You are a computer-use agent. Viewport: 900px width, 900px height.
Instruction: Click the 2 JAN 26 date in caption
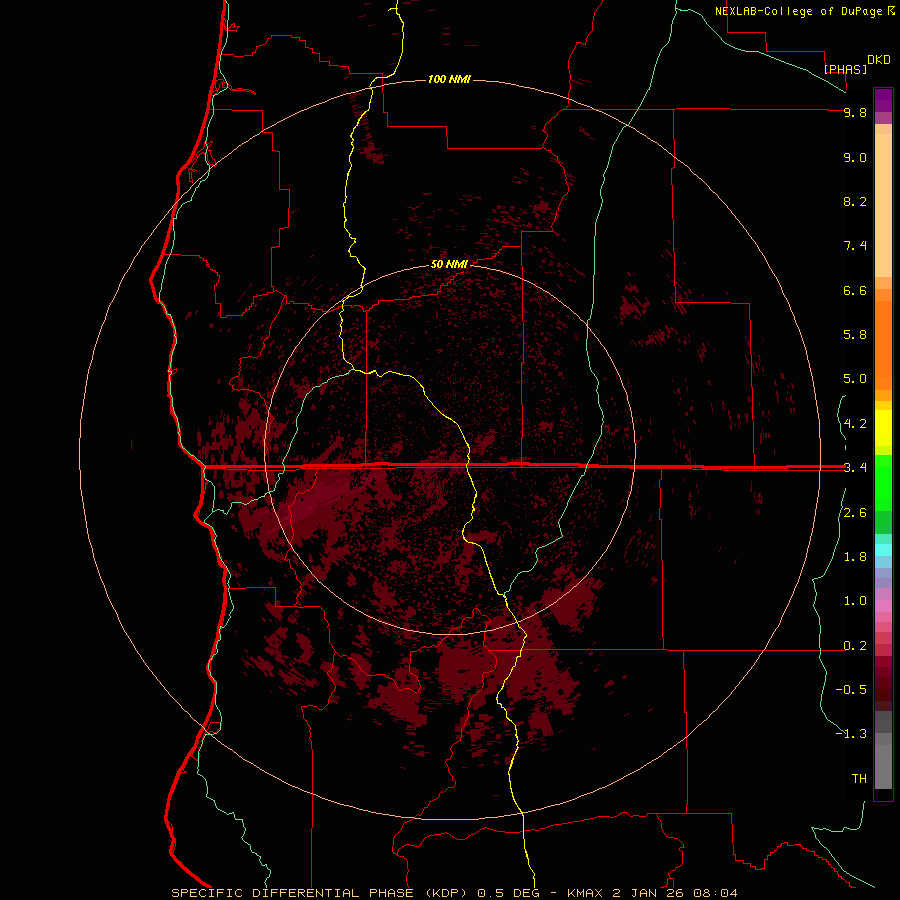pos(650,893)
